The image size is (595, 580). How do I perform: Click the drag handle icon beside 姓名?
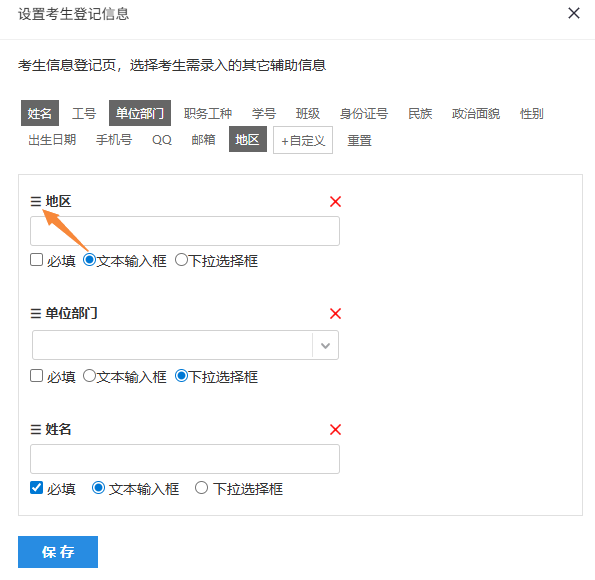click(36, 430)
